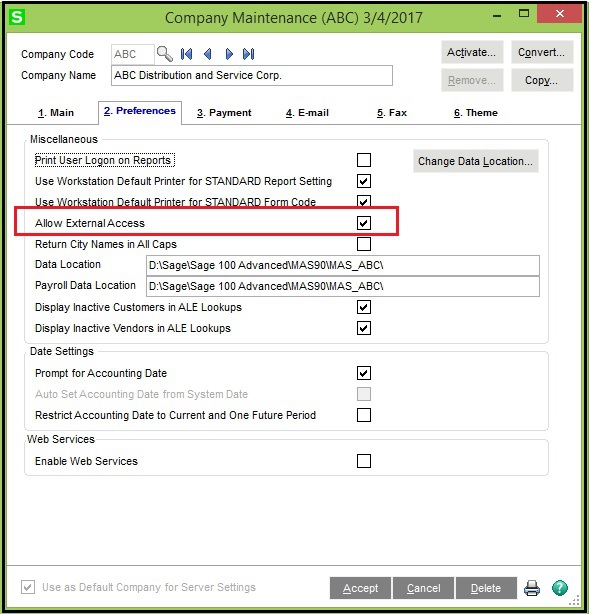589x614 pixels.
Task: Toggle Display Inactive Customers in ALE Lookups
Action: point(364,307)
